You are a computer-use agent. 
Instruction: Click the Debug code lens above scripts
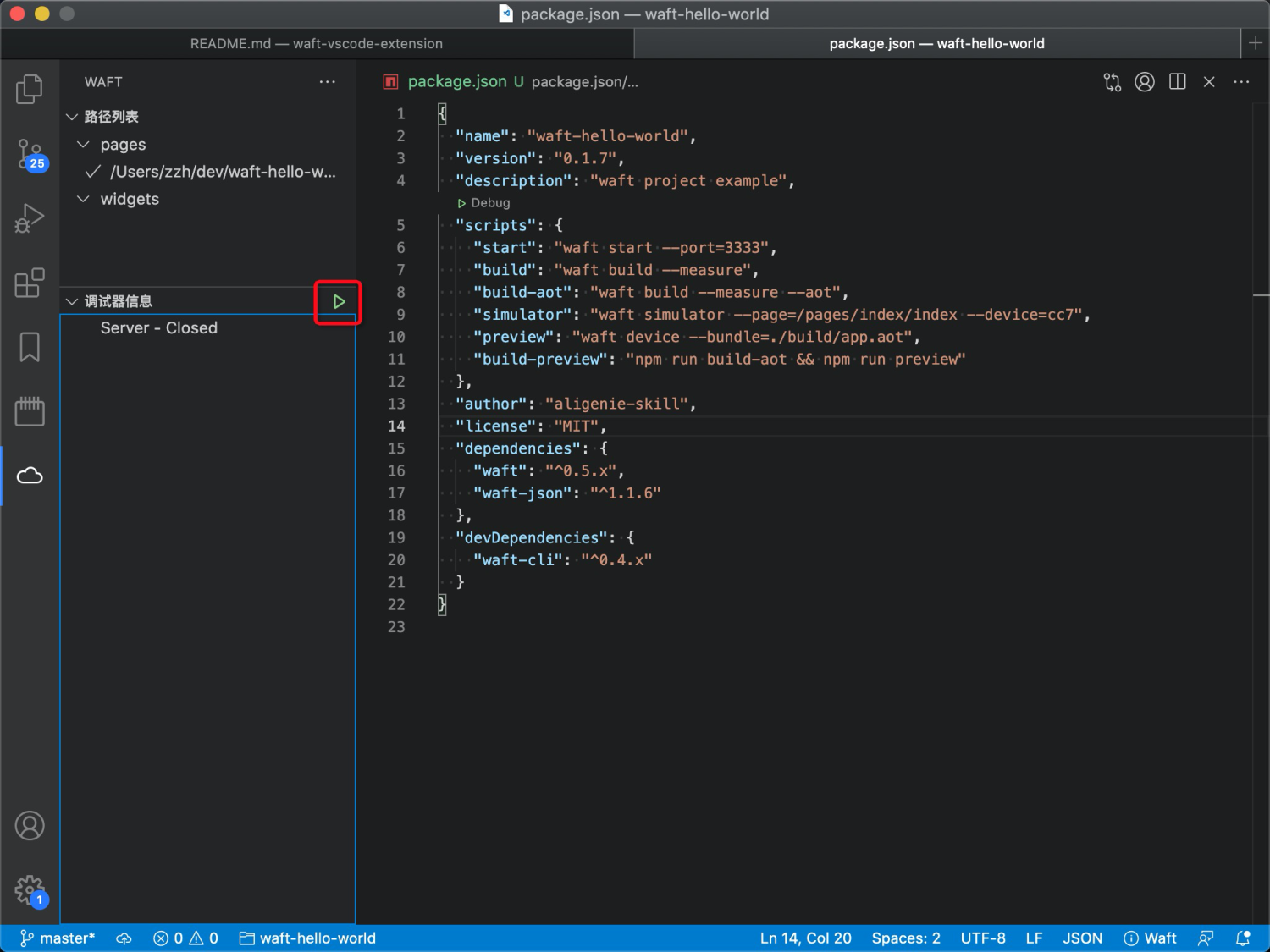point(483,203)
